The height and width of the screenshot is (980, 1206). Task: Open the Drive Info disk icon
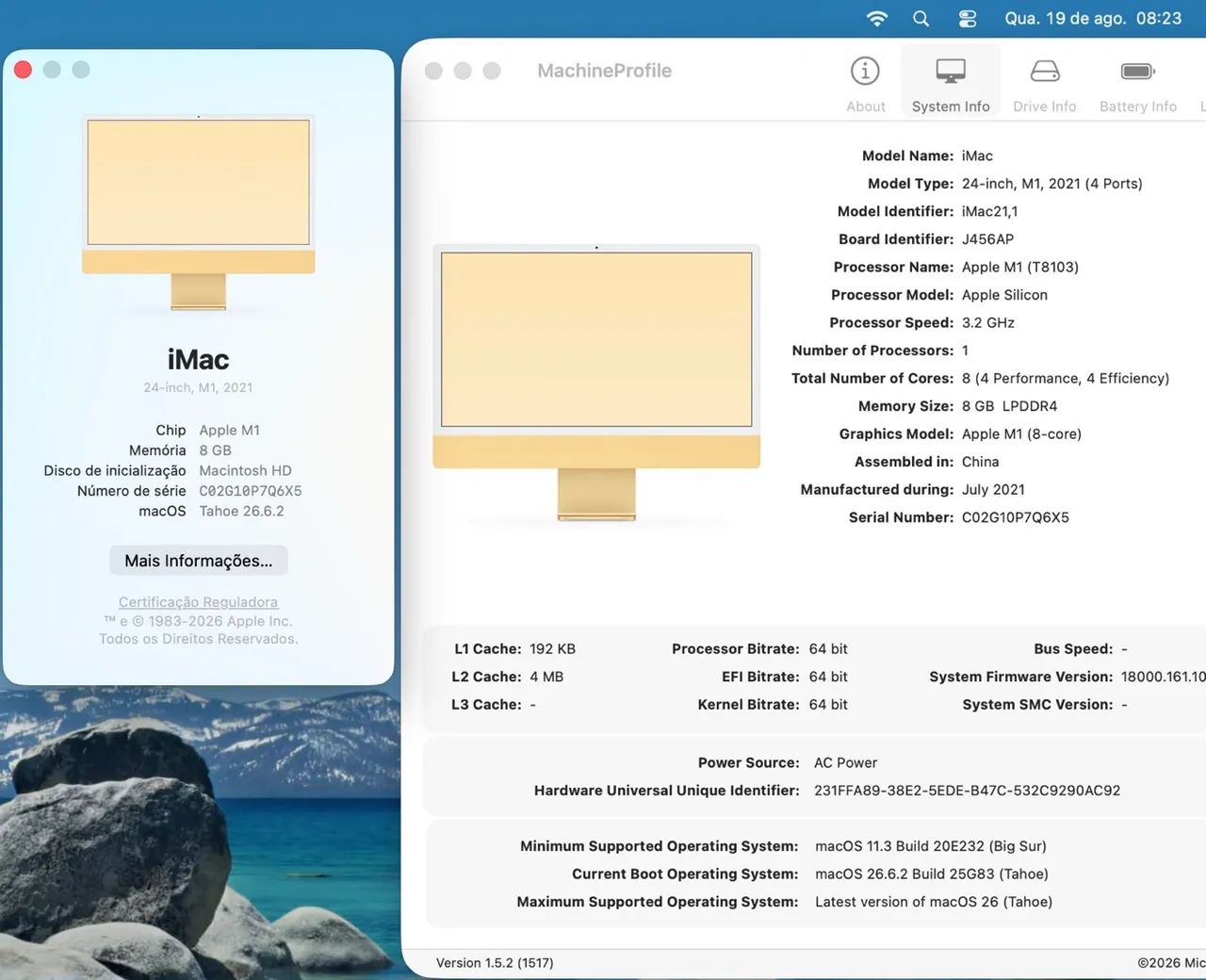1044,71
